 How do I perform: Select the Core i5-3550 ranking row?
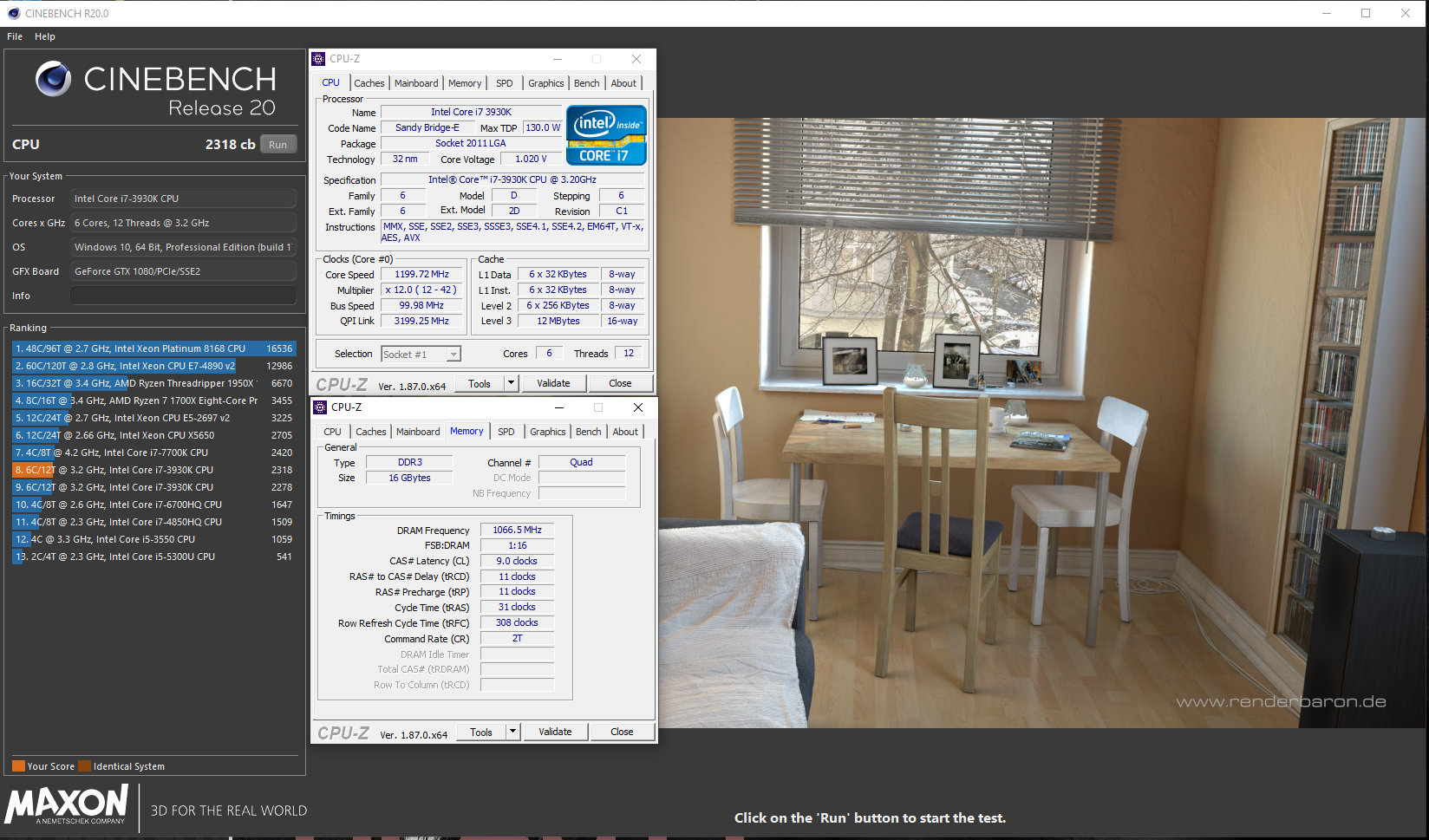coord(153,539)
